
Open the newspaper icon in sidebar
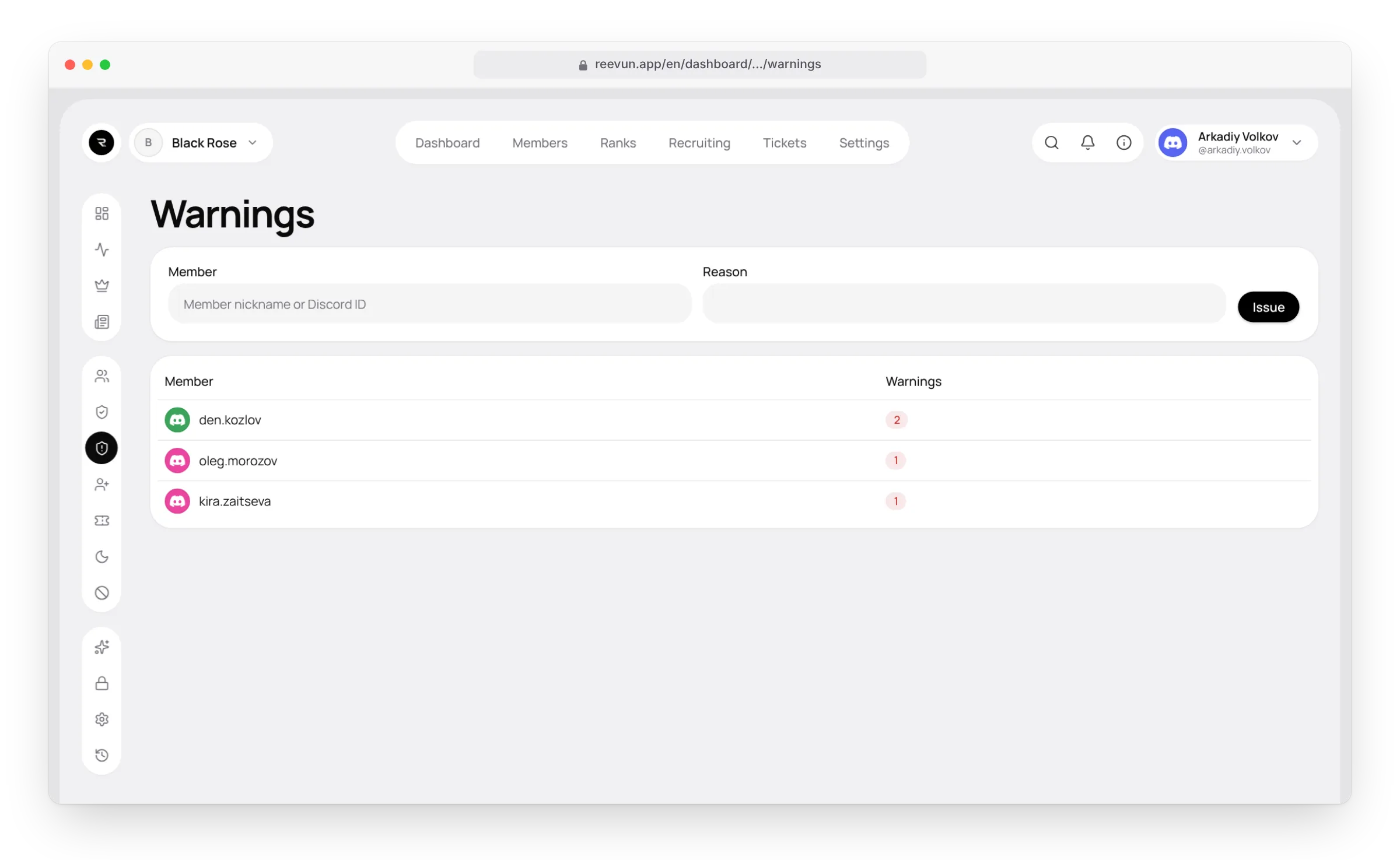pos(101,322)
